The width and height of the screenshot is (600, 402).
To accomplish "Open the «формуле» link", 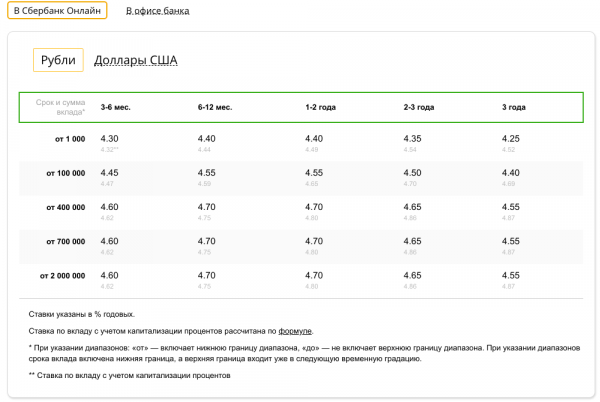I will [x=295, y=331].
